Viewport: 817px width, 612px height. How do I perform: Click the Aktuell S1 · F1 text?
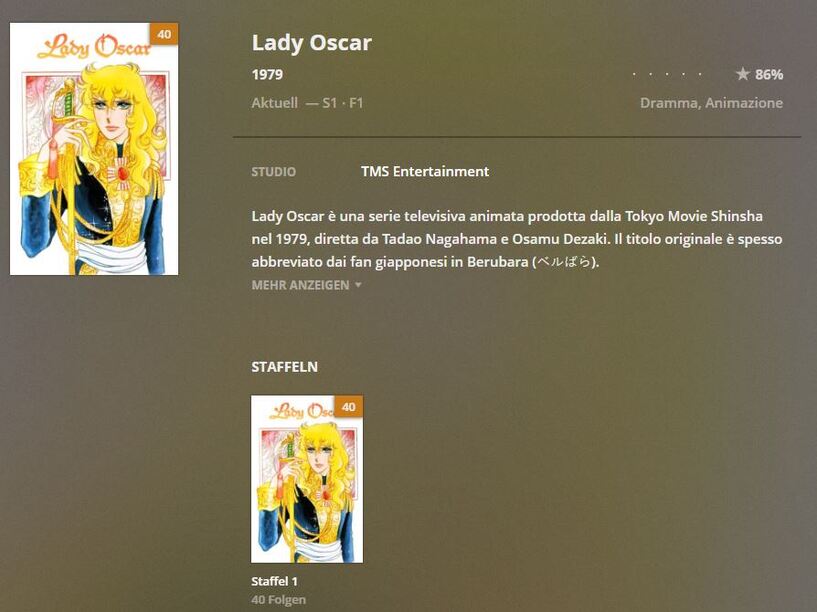coord(307,103)
